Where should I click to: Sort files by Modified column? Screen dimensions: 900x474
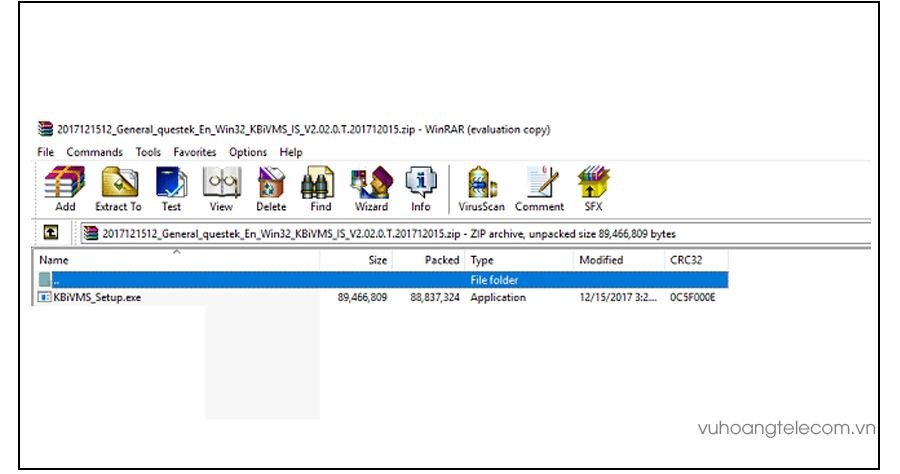point(619,260)
